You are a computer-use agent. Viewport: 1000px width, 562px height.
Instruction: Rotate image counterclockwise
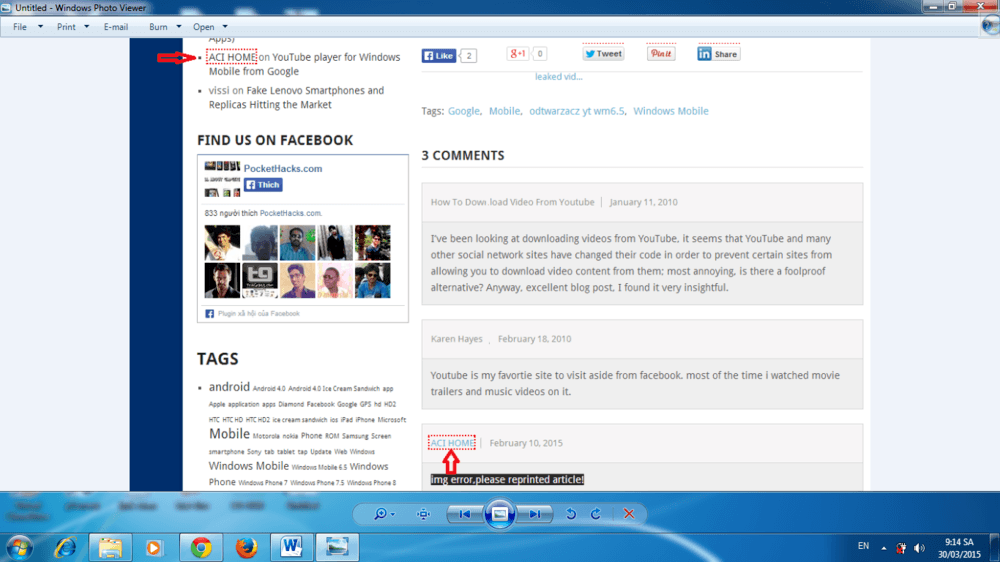tap(571, 514)
